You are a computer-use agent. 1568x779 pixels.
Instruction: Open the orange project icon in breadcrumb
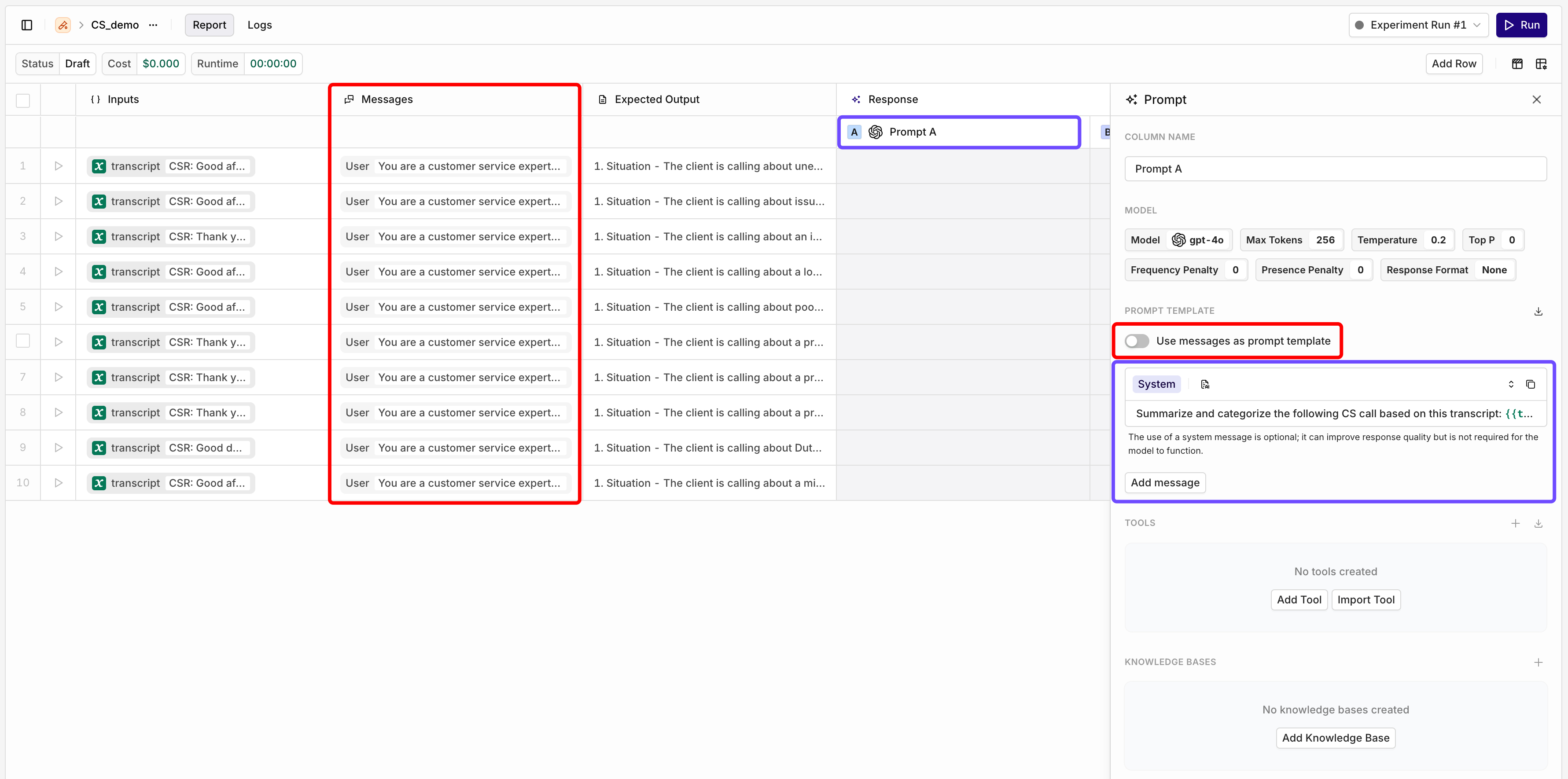[x=63, y=25]
